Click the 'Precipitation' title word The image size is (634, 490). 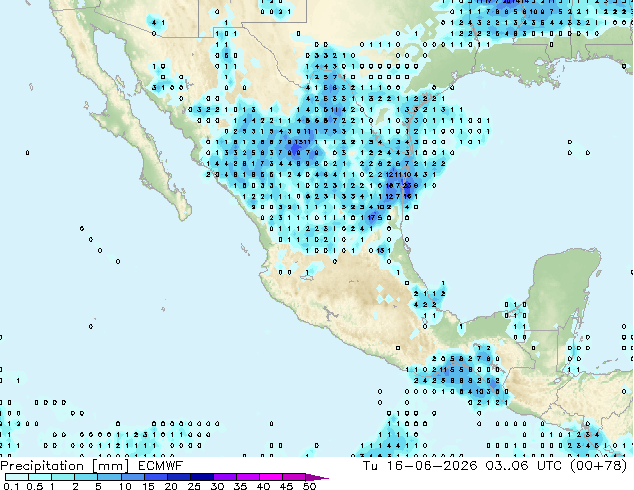42,466
